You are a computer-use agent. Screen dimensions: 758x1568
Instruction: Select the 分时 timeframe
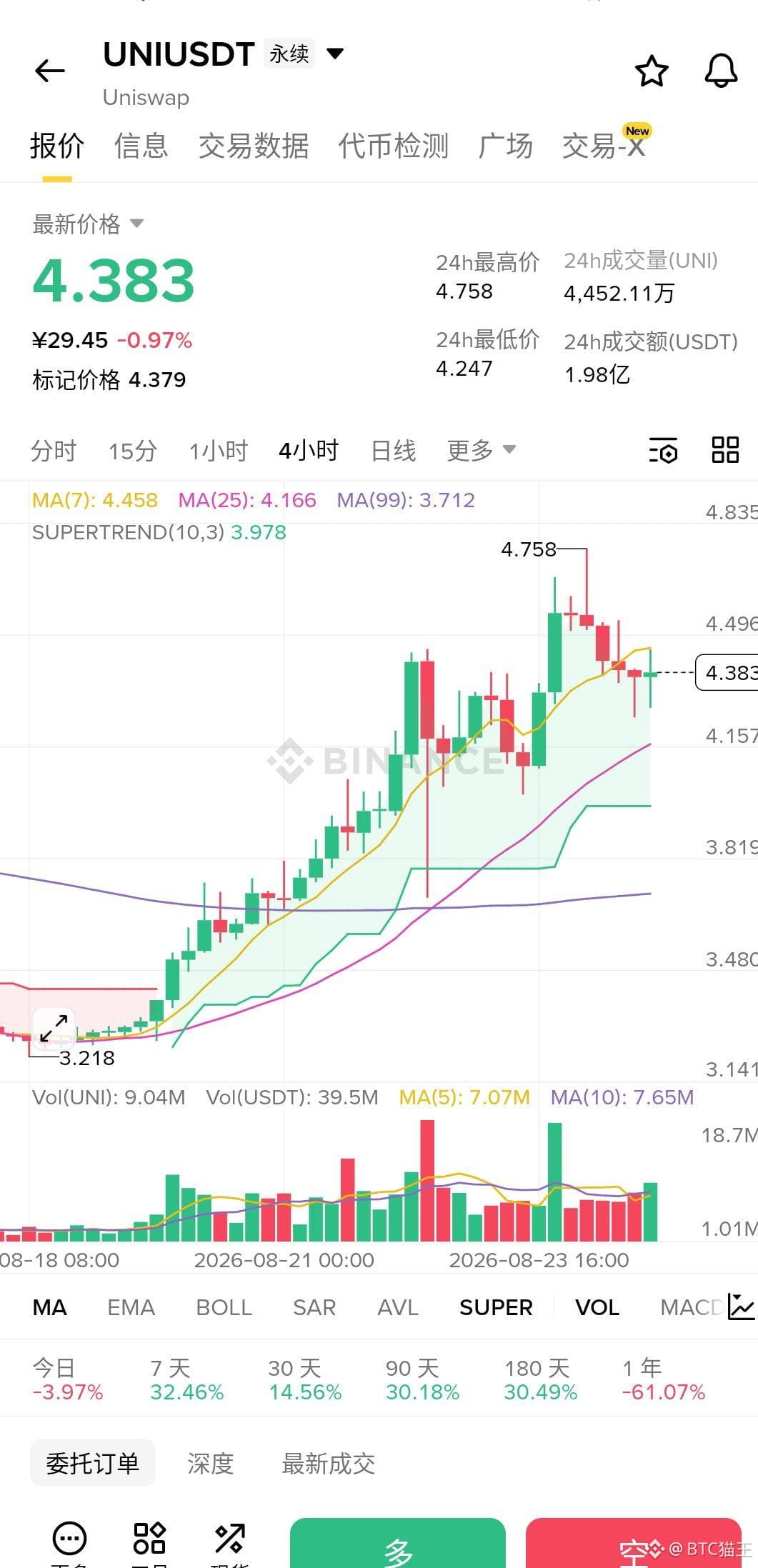[x=54, y=451]
